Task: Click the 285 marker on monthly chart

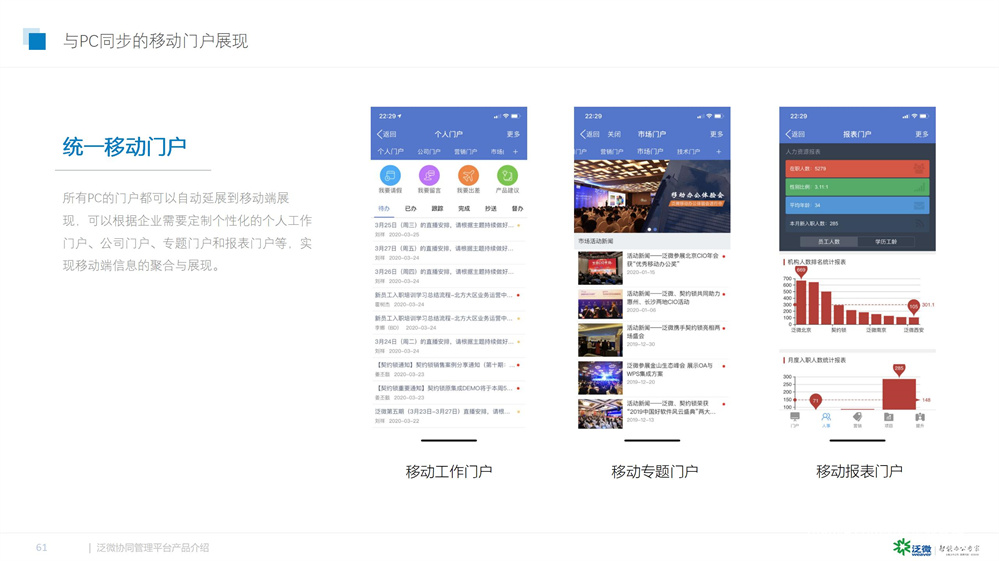Action: [899, 369]
